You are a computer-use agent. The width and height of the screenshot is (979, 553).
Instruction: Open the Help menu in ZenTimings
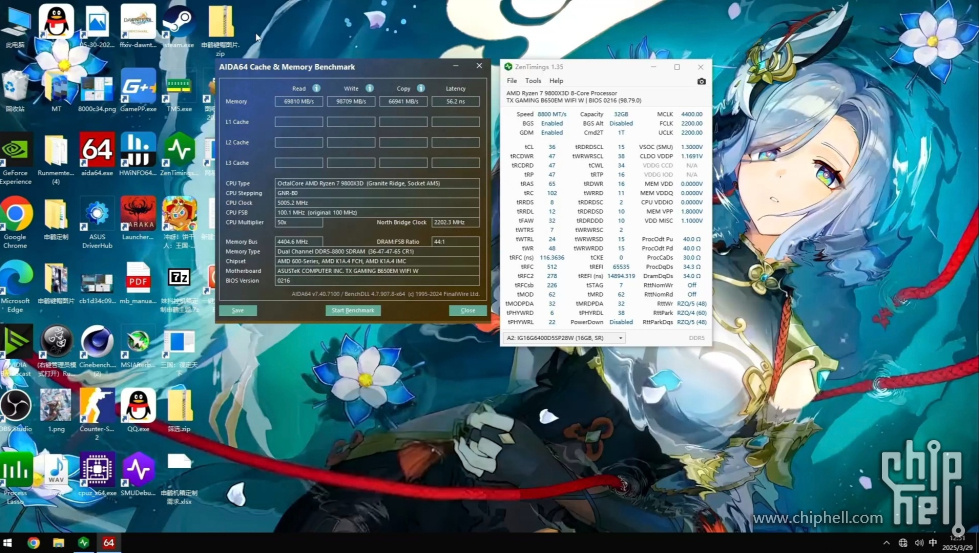tap(556, 81)
